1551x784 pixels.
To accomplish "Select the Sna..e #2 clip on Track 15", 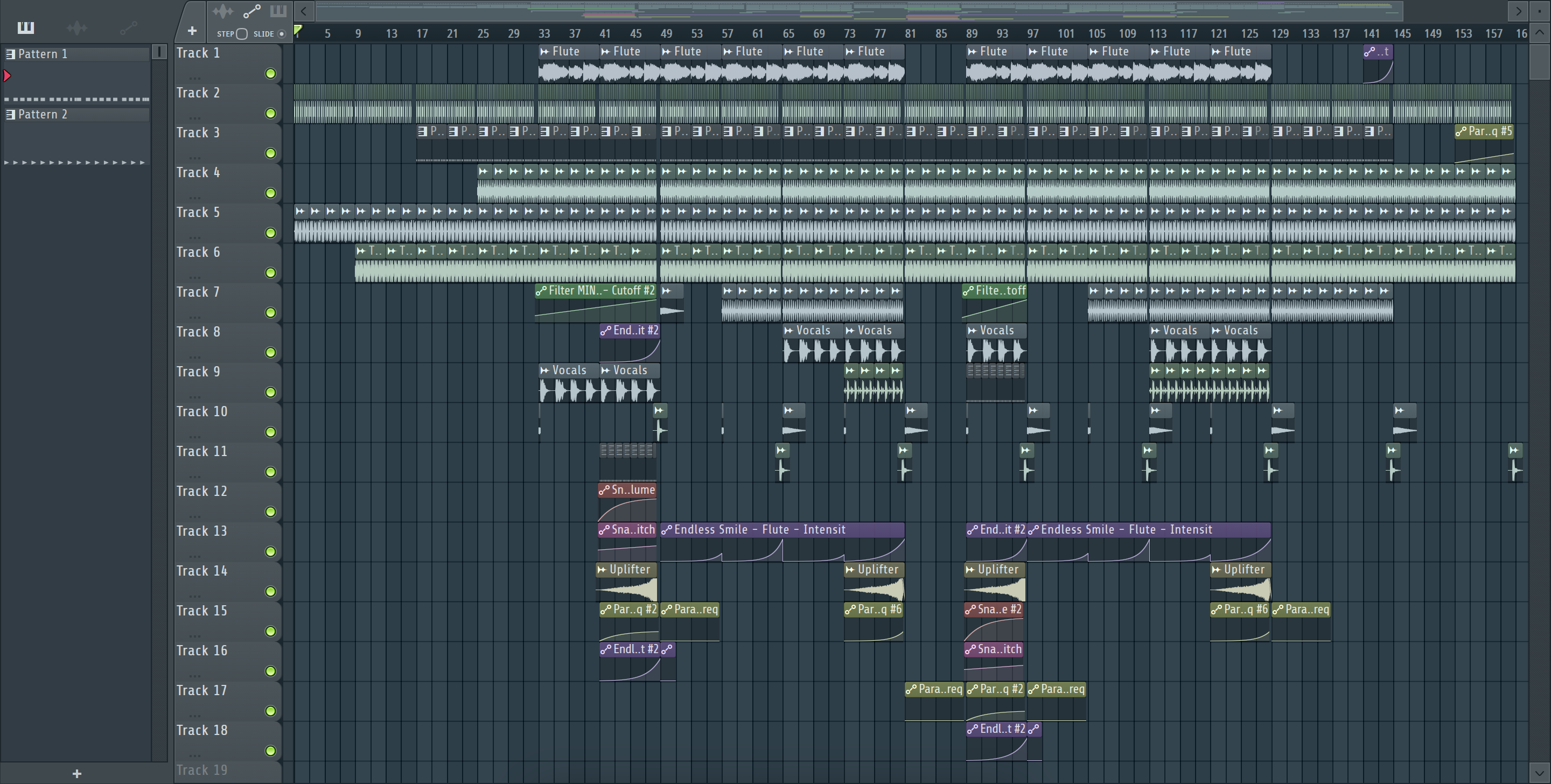I will pos(994,621).
